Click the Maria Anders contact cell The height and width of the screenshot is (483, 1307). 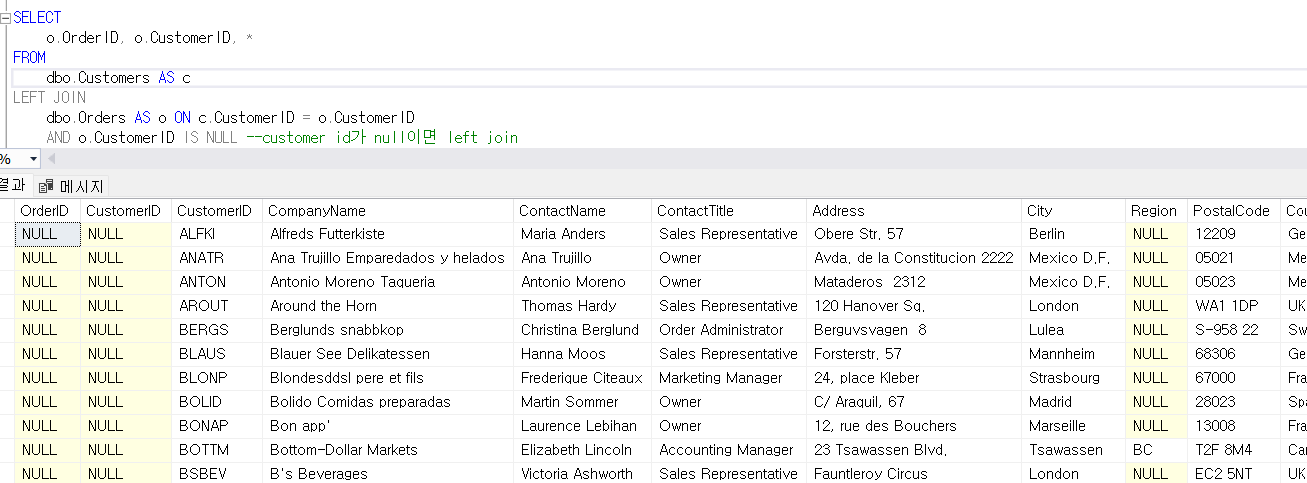click(582, 234)
